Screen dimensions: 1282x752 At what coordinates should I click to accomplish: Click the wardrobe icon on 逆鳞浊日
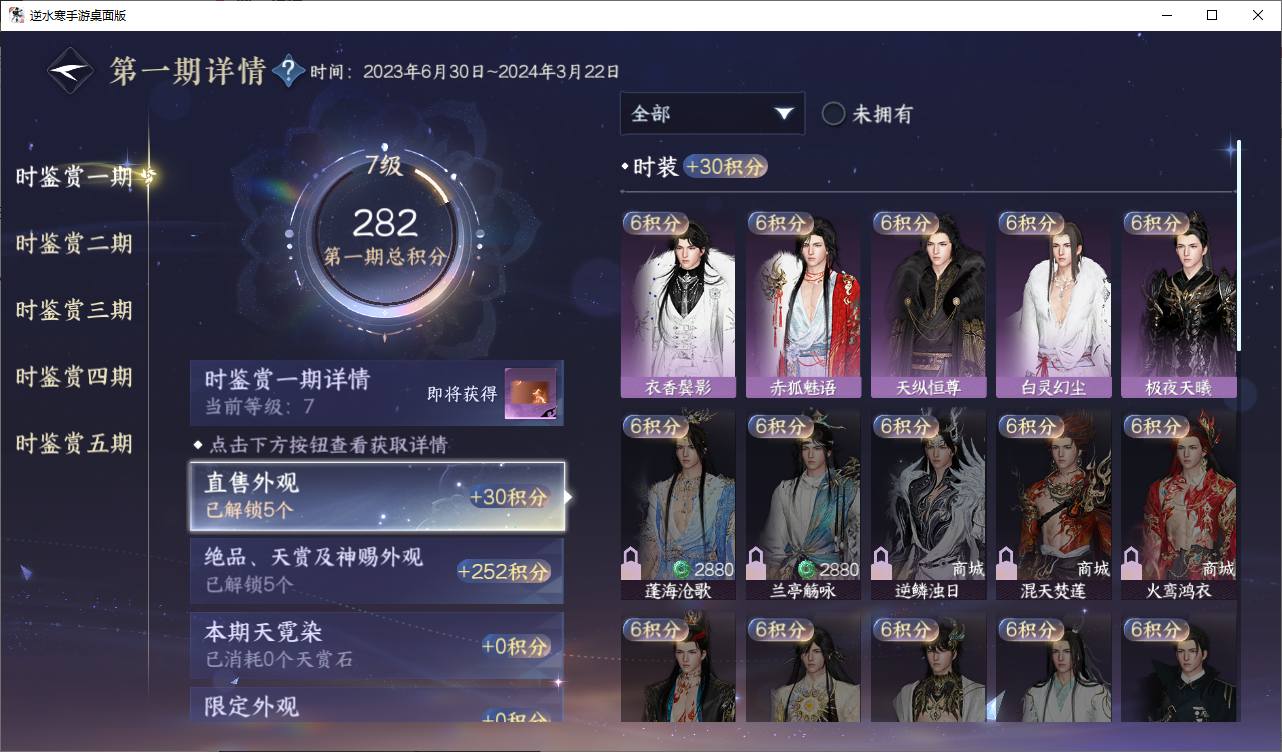click(x=881, y=563)
